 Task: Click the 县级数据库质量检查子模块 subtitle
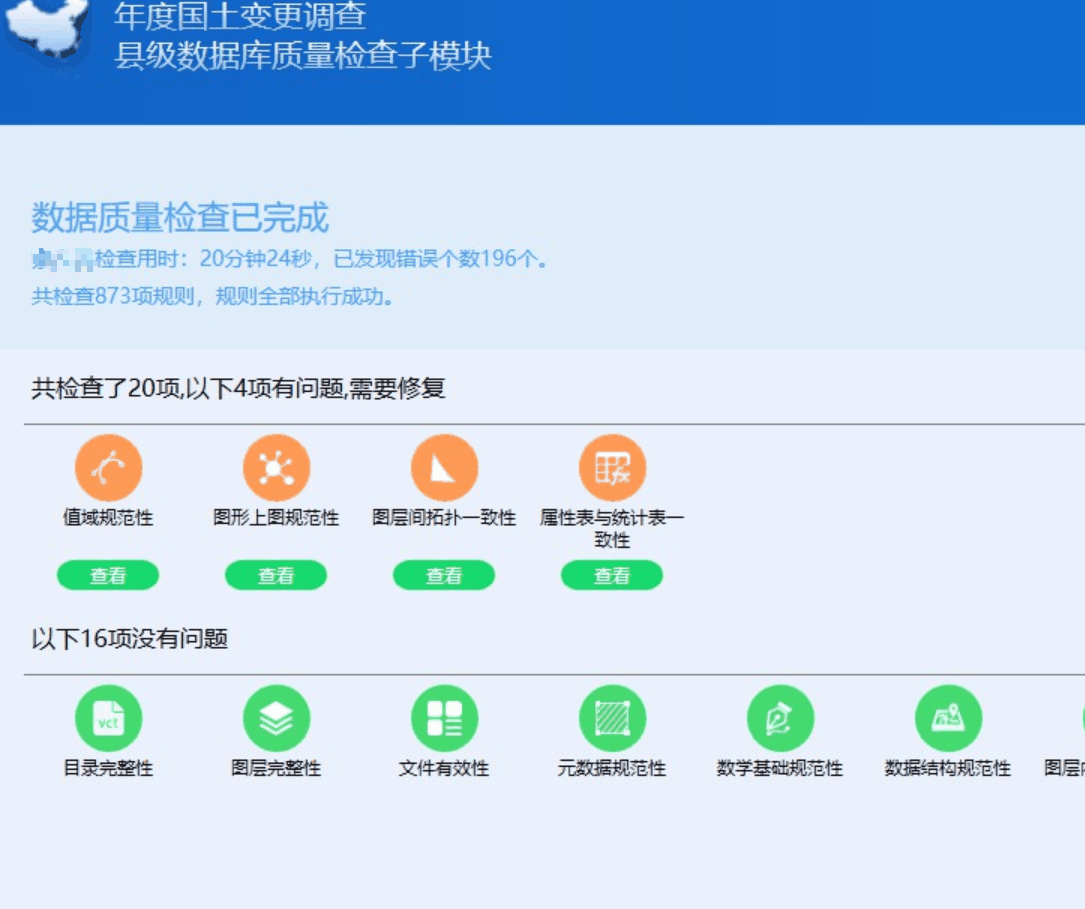pyautogui.click(x=302, y=56)
